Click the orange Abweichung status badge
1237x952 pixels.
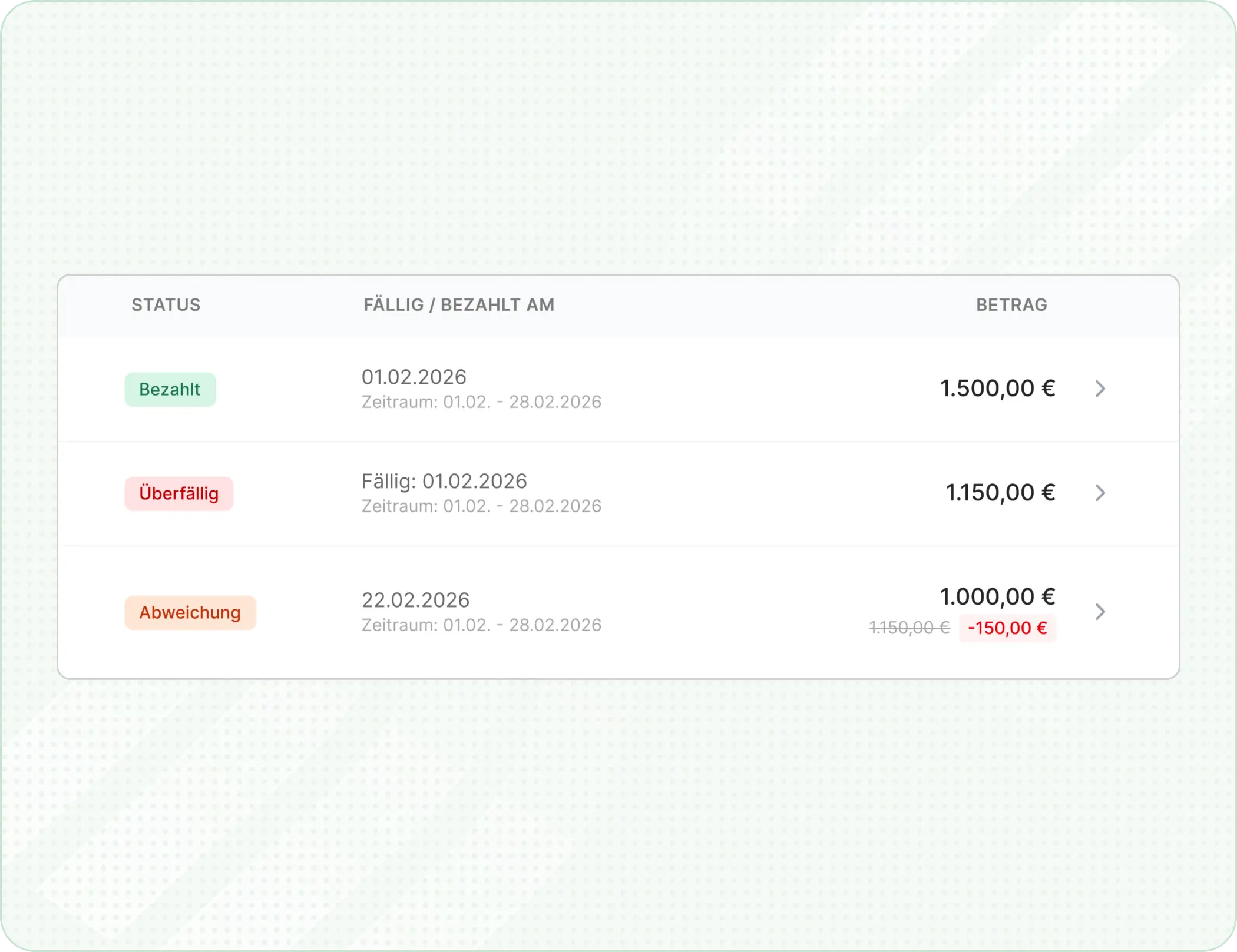pos(190,613)
